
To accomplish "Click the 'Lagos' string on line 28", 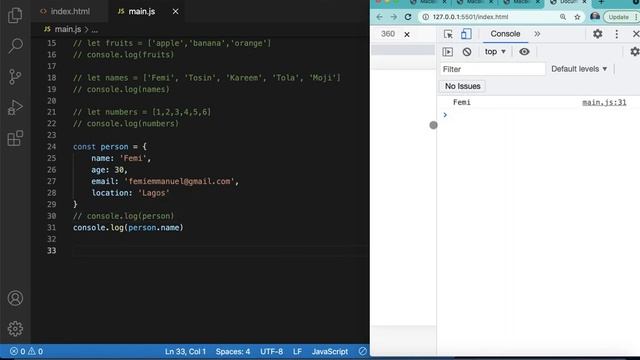I will 153,193.
